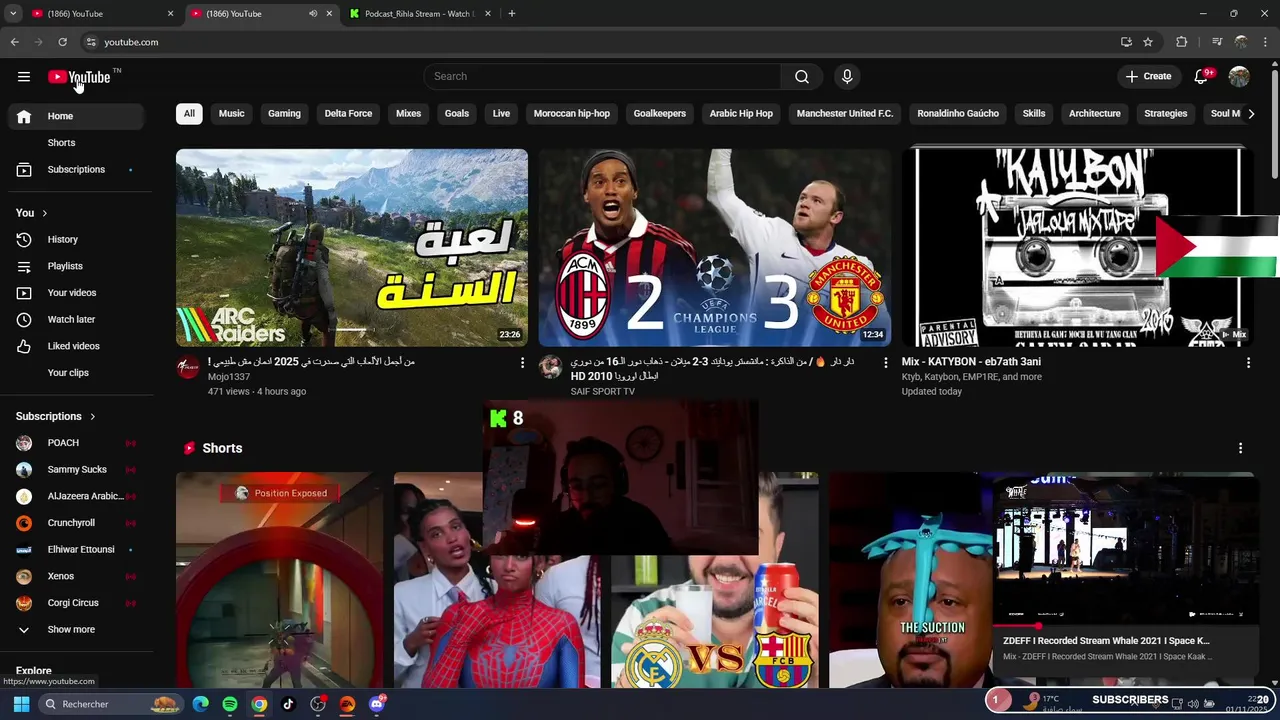Open a new browser tab
This screenshot has width=1280, height=720.
tap(512, 14)
